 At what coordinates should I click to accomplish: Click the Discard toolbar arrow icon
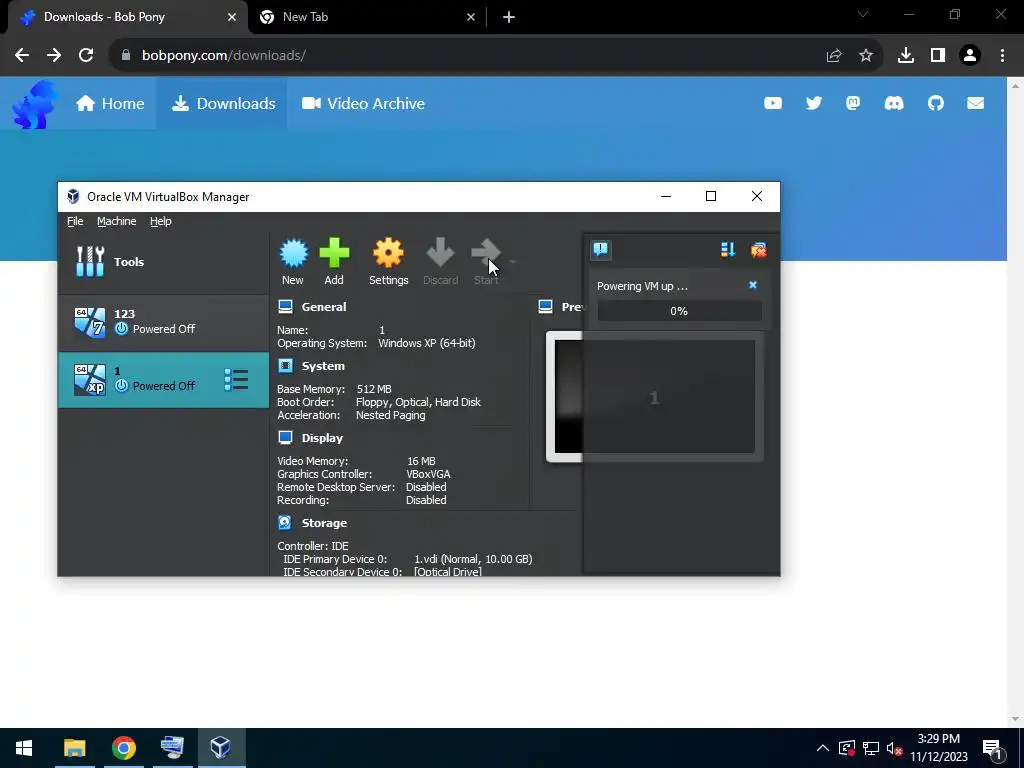point(440,253)
